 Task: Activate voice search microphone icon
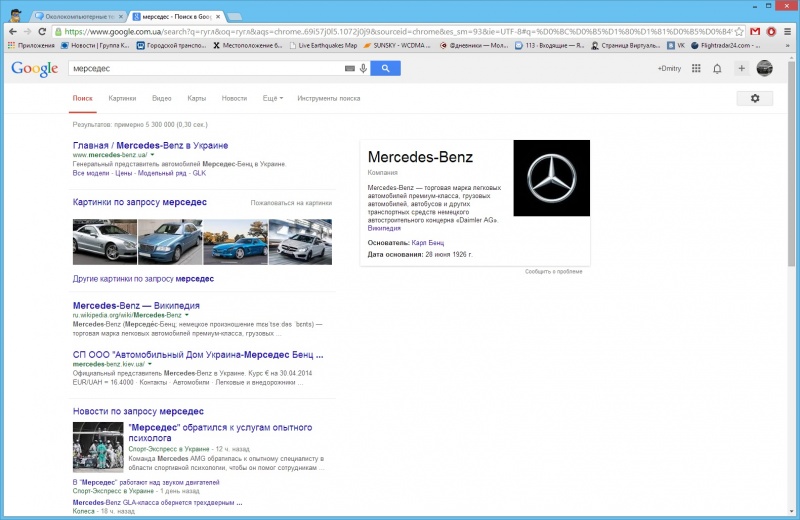pyautogui.click(x=363, y=68)
